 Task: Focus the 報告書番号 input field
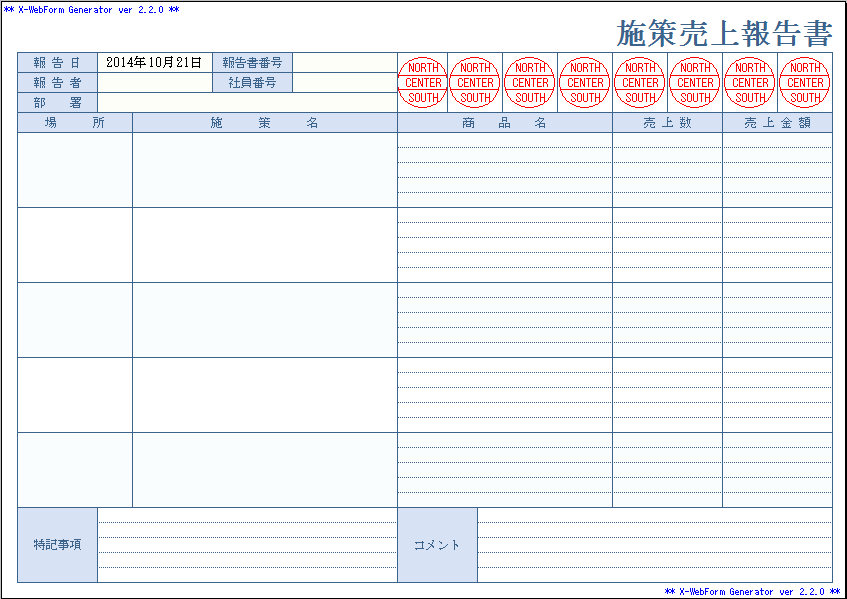coord(344,62)
